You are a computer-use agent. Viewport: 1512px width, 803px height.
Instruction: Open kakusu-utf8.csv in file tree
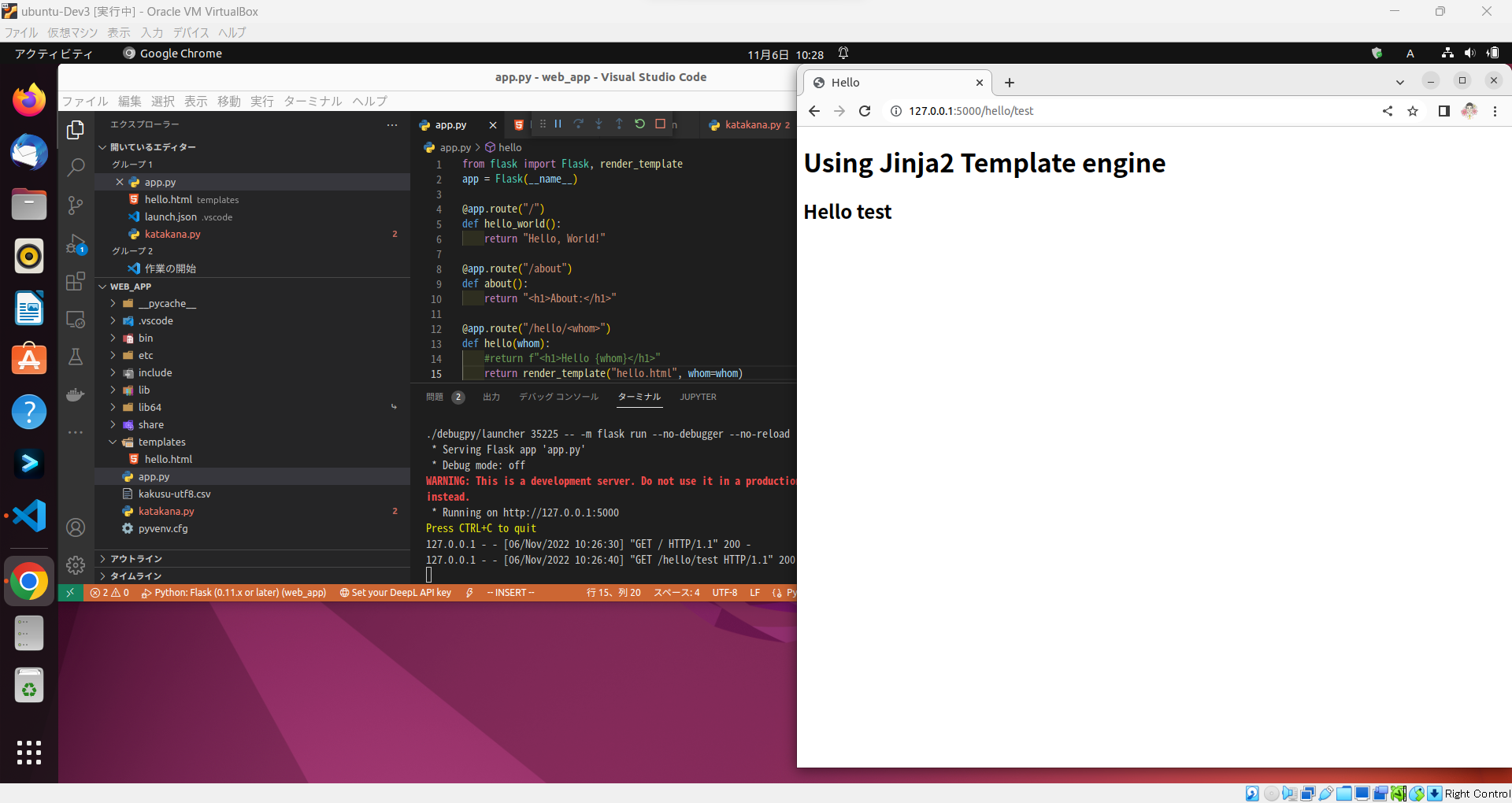(252, 494)
